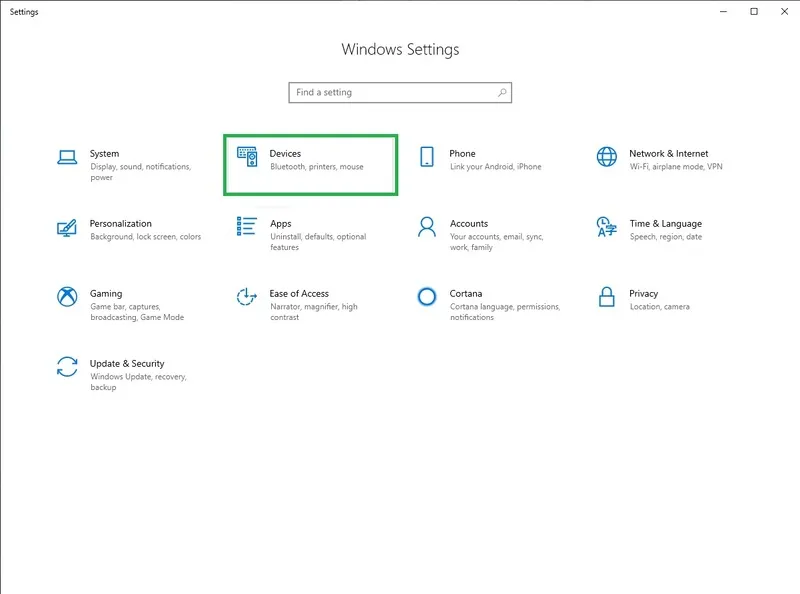Open the Ease of Access title
This screenshot has width=800, height=594.
(299, 293)
